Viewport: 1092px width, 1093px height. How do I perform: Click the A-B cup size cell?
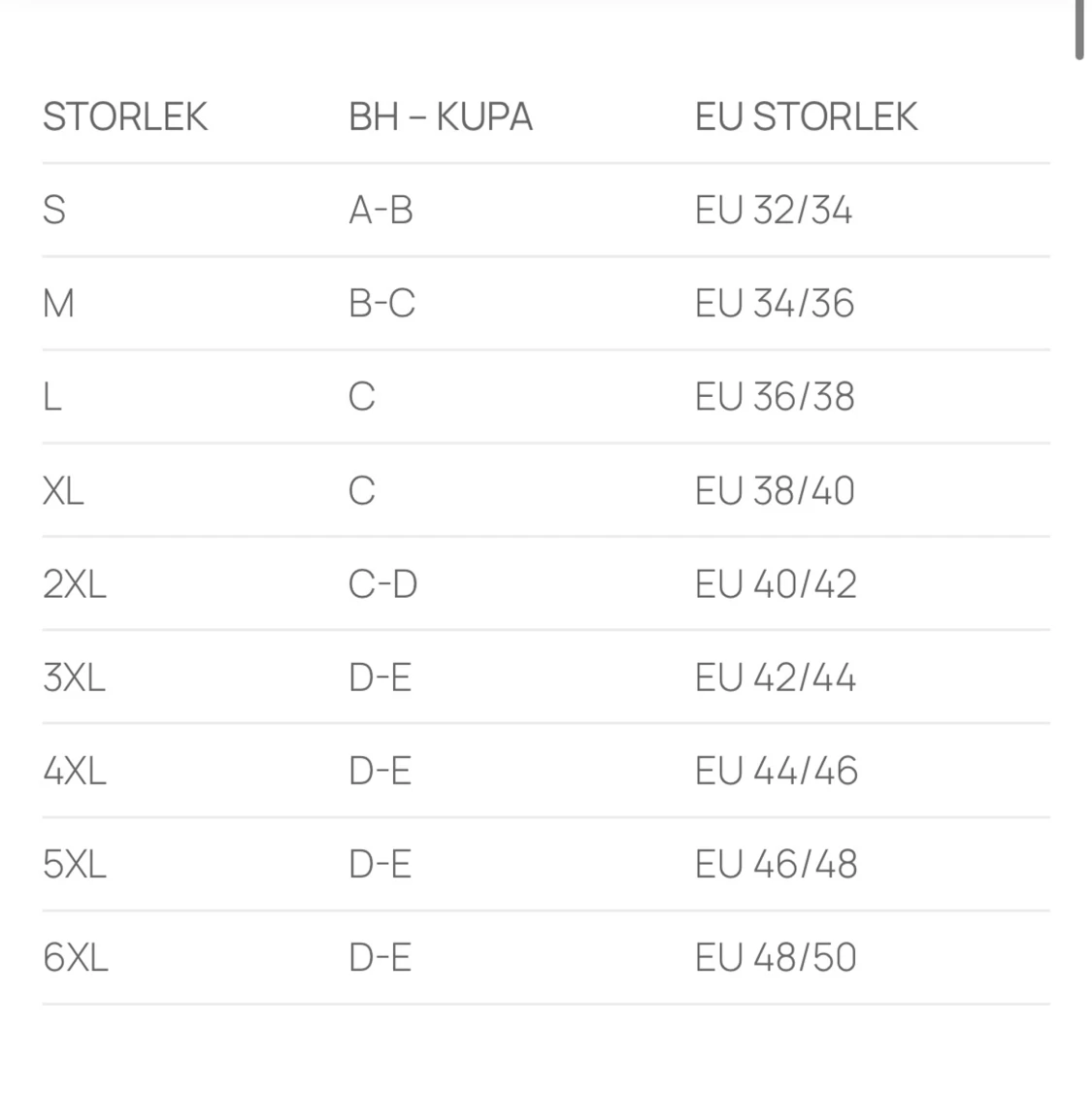tap(381, 210)
